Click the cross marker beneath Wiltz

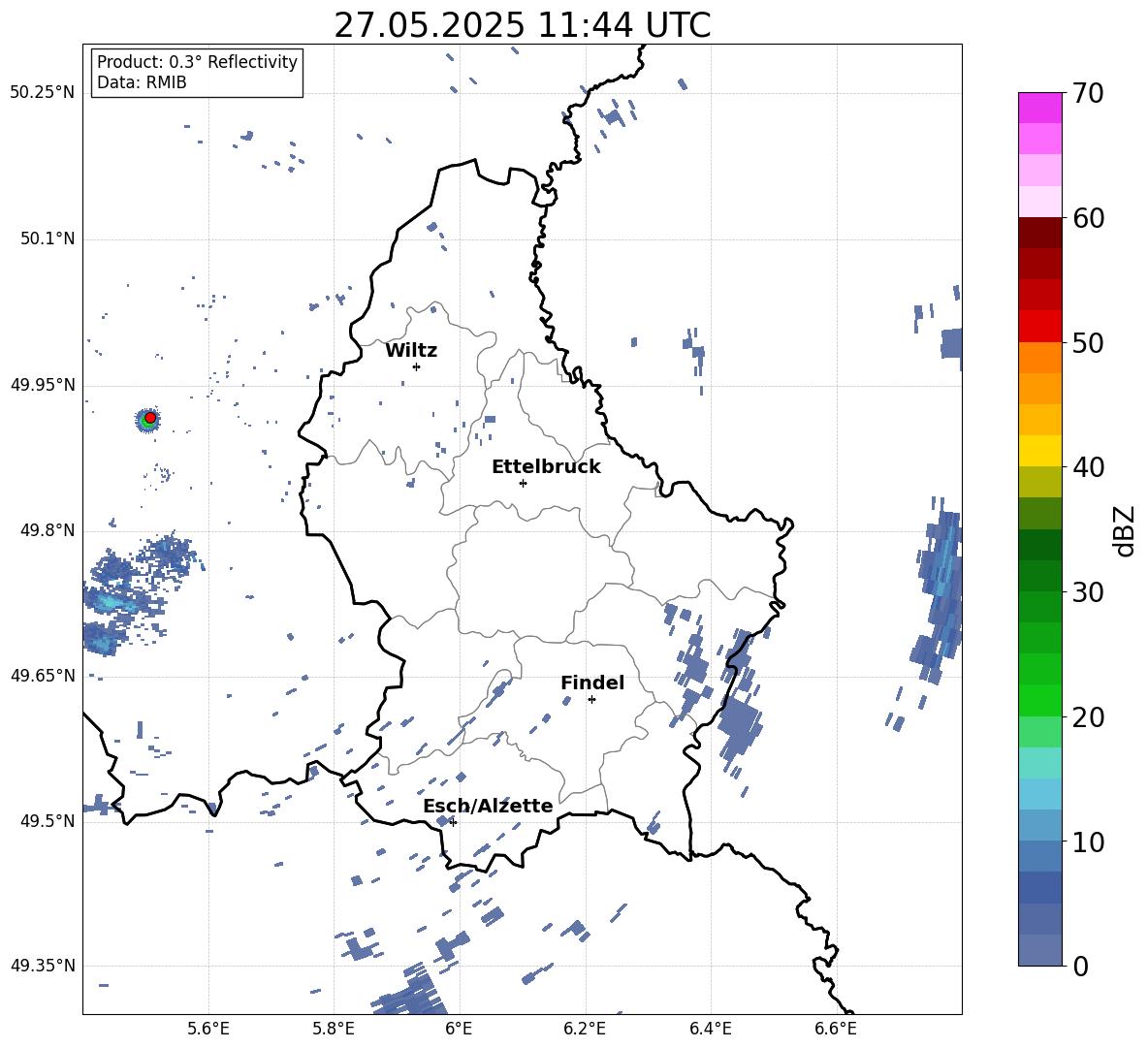point(416,366)
